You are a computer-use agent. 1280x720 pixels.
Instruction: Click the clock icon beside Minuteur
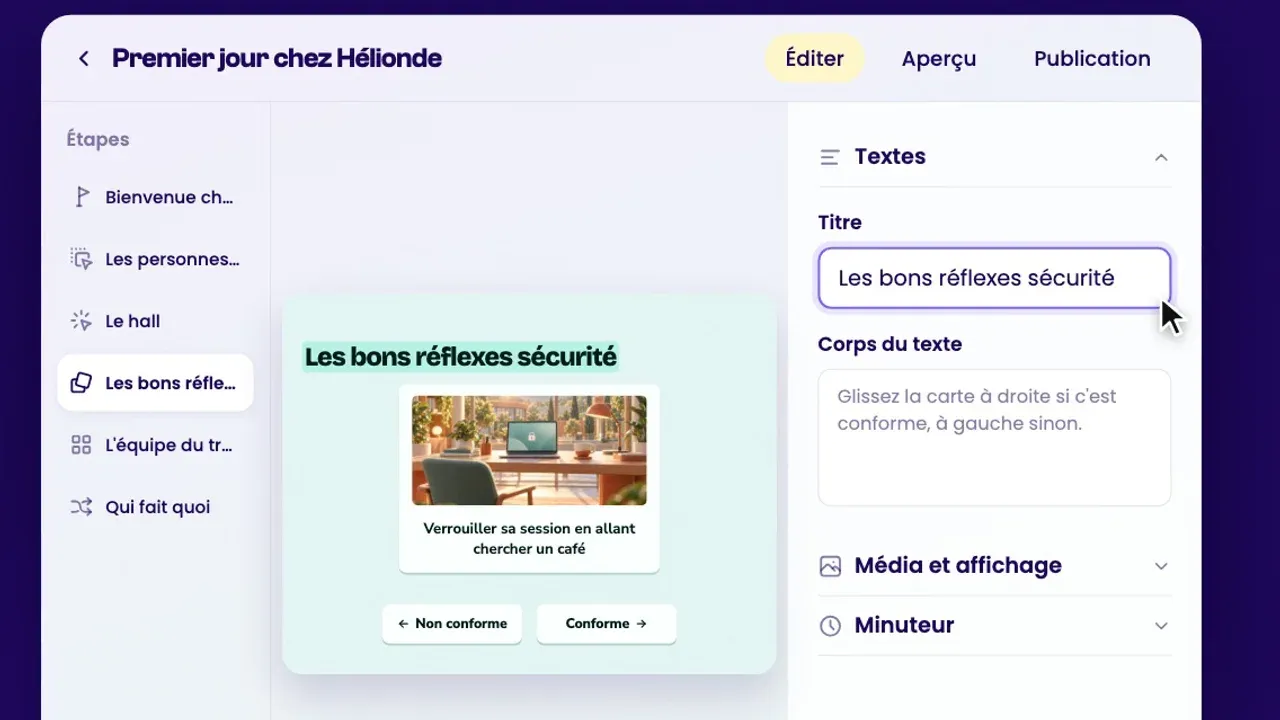830,626
